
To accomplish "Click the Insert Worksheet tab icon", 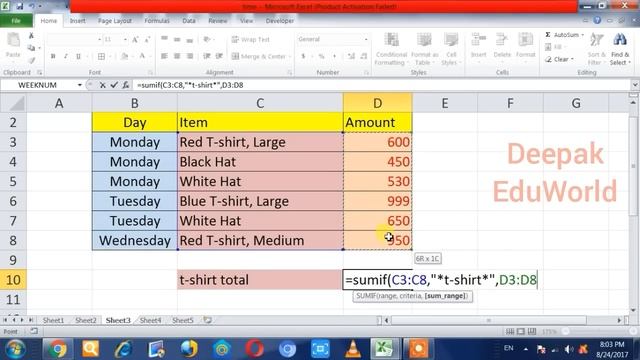I will [208, 320].
